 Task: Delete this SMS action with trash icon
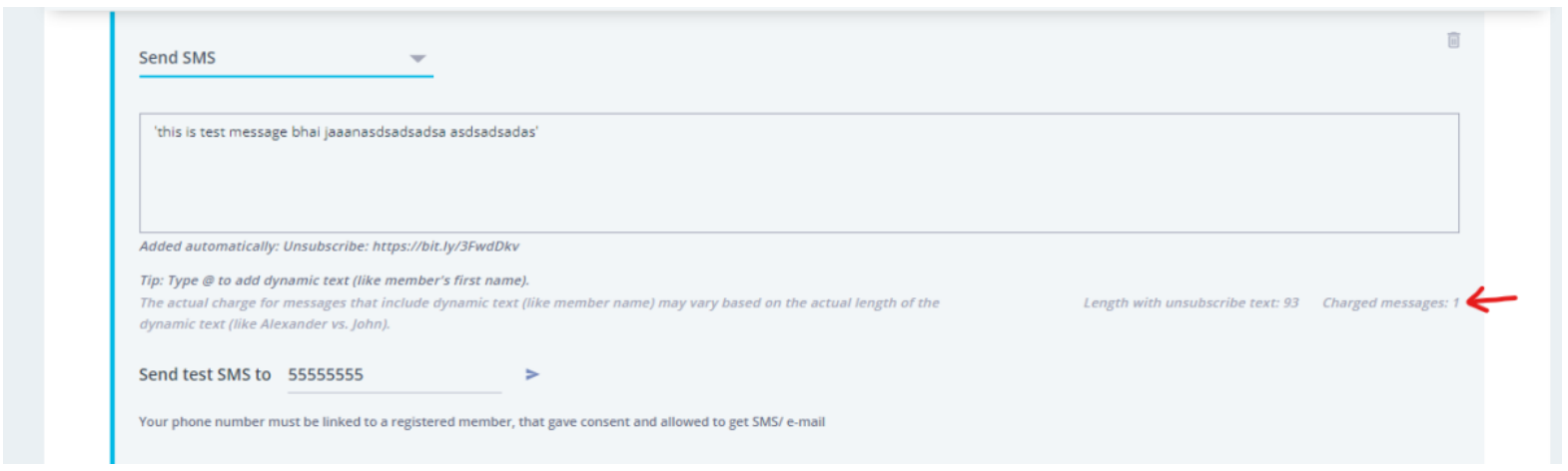click(1453, 40)
